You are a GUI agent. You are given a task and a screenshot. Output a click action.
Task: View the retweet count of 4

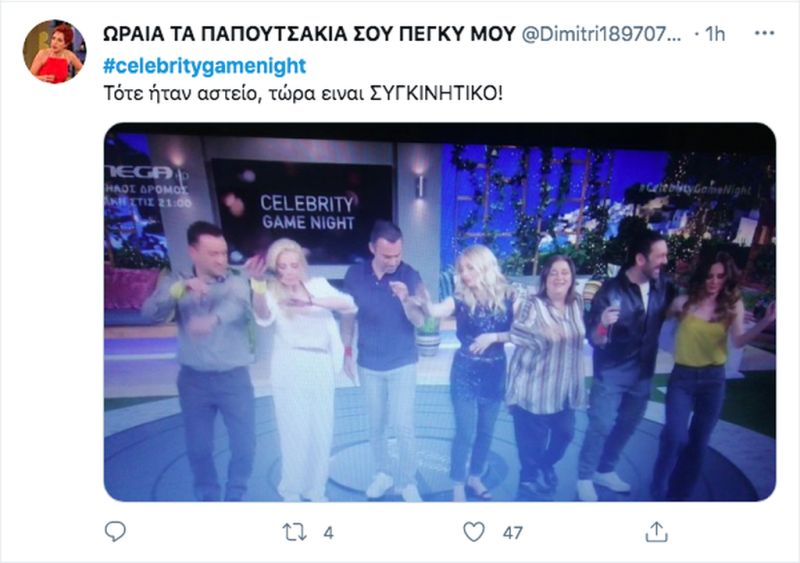pyautogui.click(x=329, y=533)
